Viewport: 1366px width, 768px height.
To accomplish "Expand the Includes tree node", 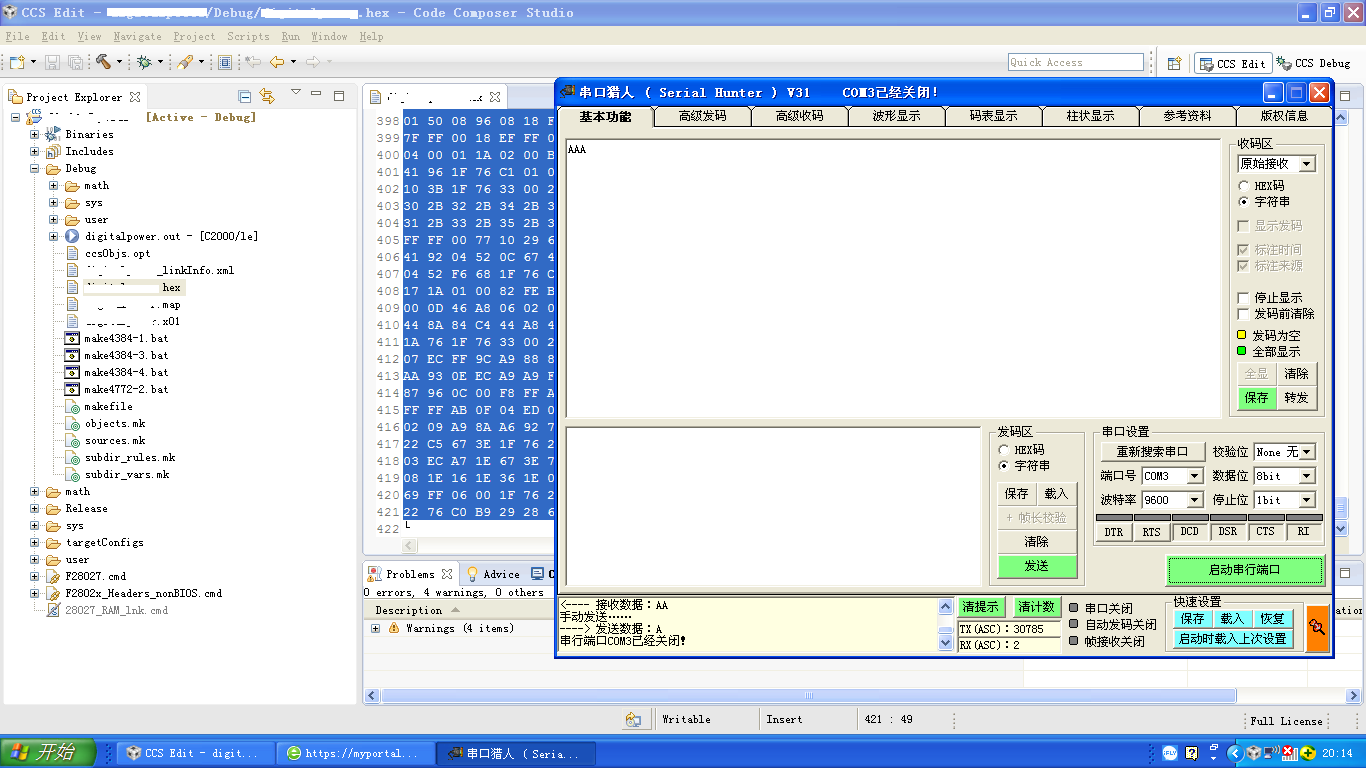I will 35,151.
